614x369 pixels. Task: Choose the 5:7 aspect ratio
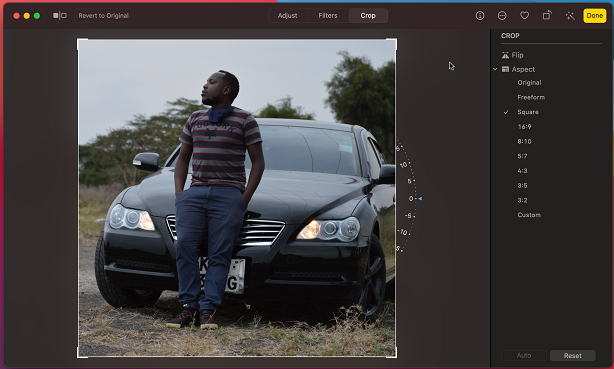click(x=522, y=156)
